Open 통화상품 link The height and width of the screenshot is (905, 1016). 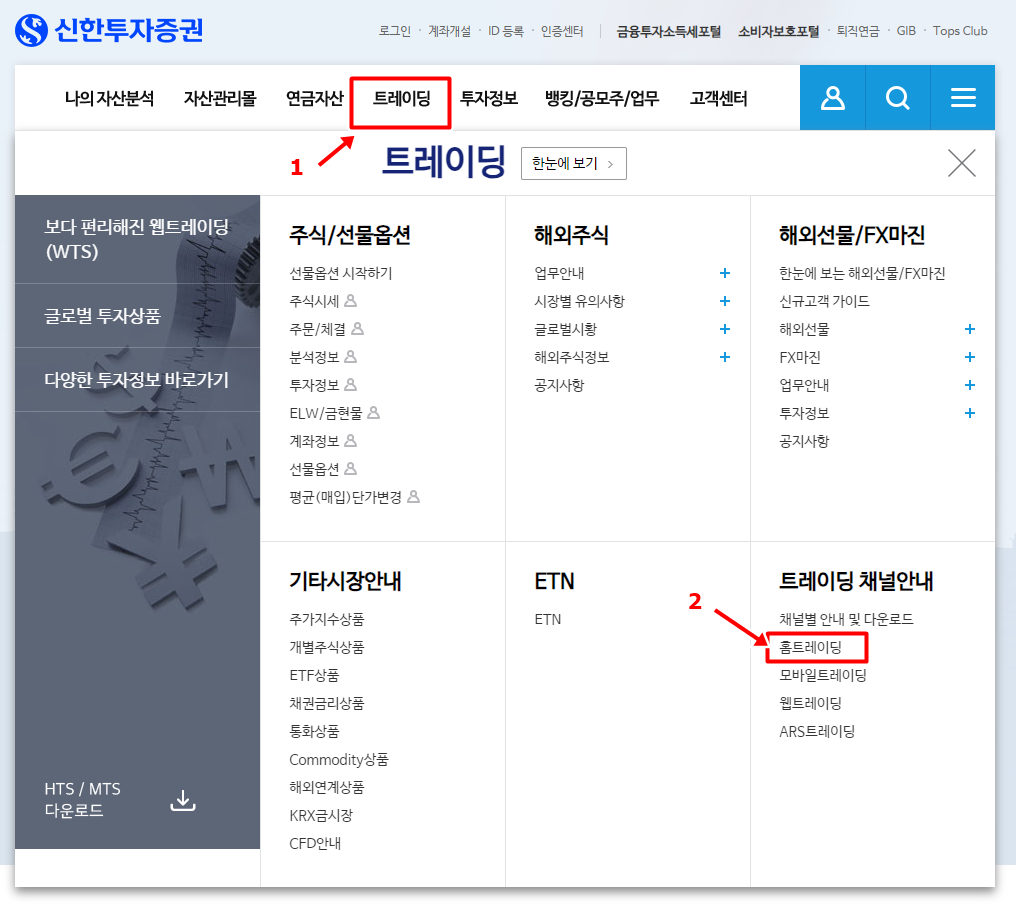coord(314,731)
